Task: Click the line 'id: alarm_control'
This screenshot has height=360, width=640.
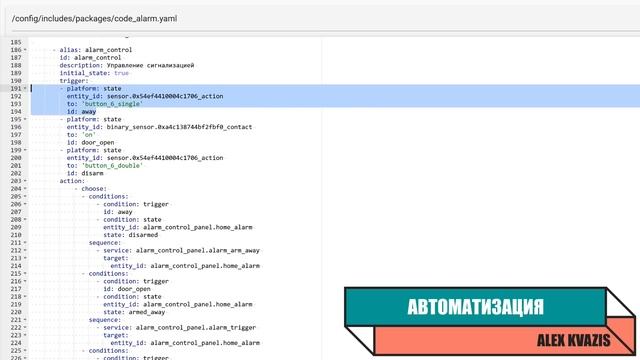Action: pyautogui.click(x=90, y=58)
